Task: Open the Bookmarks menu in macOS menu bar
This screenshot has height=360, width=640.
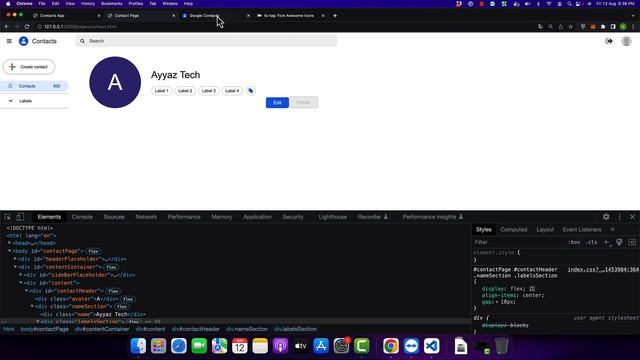Action: 111,4
